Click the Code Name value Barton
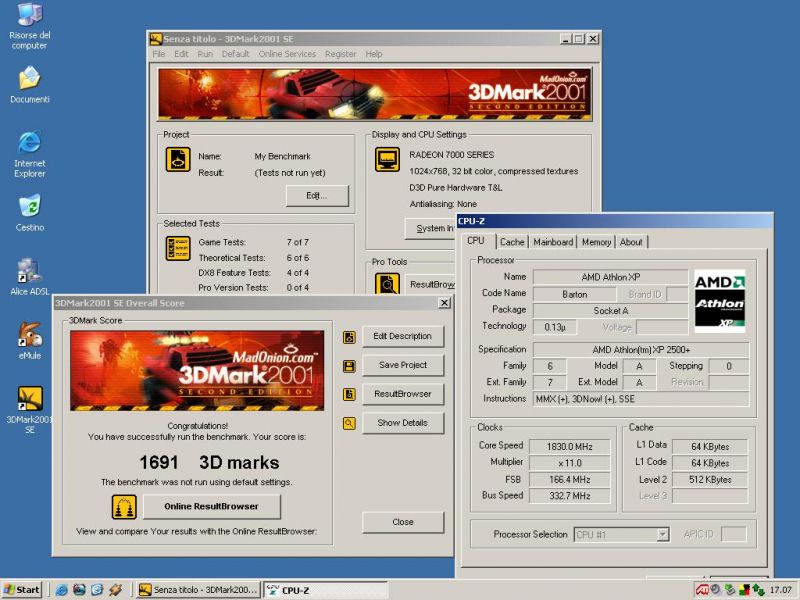 tap(574, 294)
